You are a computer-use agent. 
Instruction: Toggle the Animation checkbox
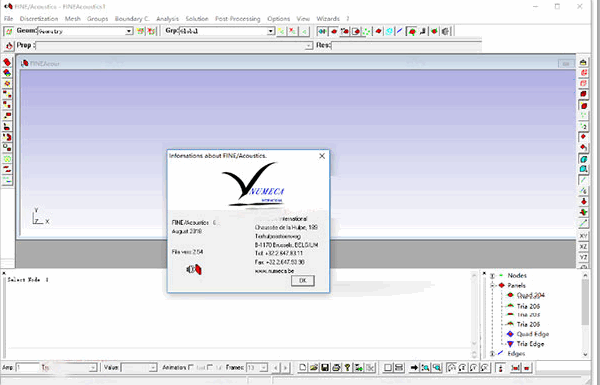[x=191, y=367]
